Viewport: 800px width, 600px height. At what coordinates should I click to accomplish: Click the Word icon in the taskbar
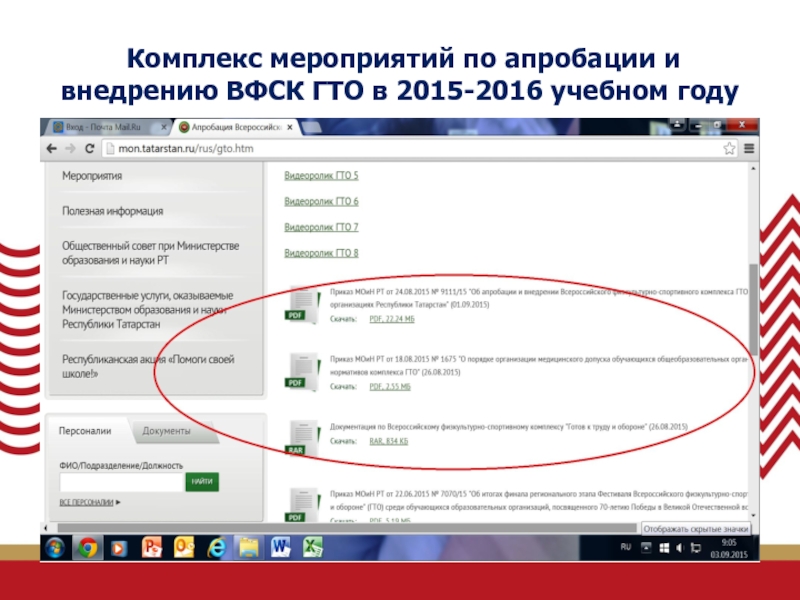(280, 548)
